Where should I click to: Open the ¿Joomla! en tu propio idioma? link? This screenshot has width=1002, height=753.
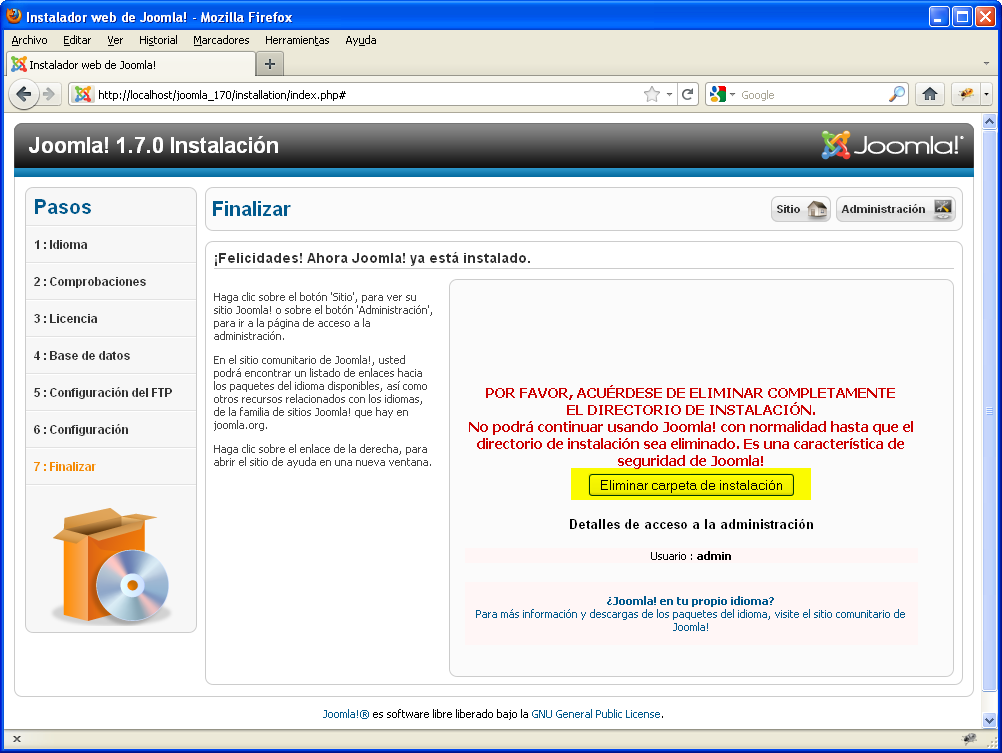tap(690, 601)
